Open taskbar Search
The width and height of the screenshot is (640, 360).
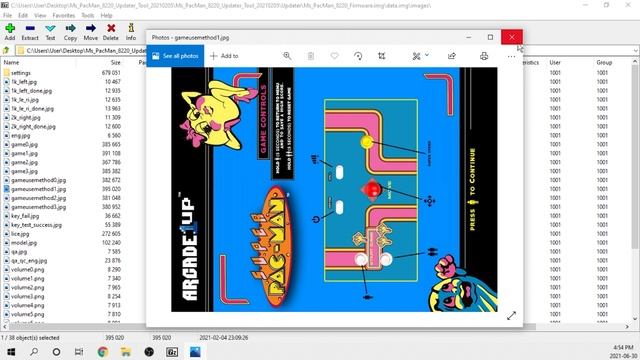pyautogui.click(x=34, y=352)
